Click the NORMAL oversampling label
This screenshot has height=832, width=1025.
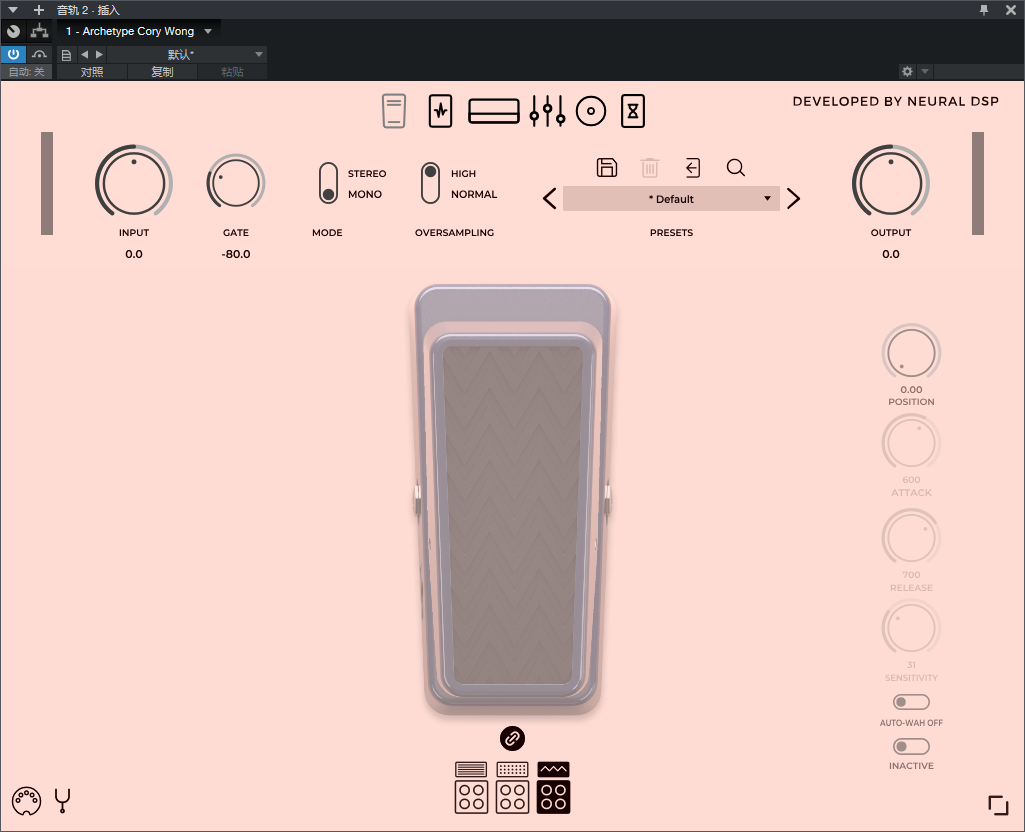coord(474,194)
